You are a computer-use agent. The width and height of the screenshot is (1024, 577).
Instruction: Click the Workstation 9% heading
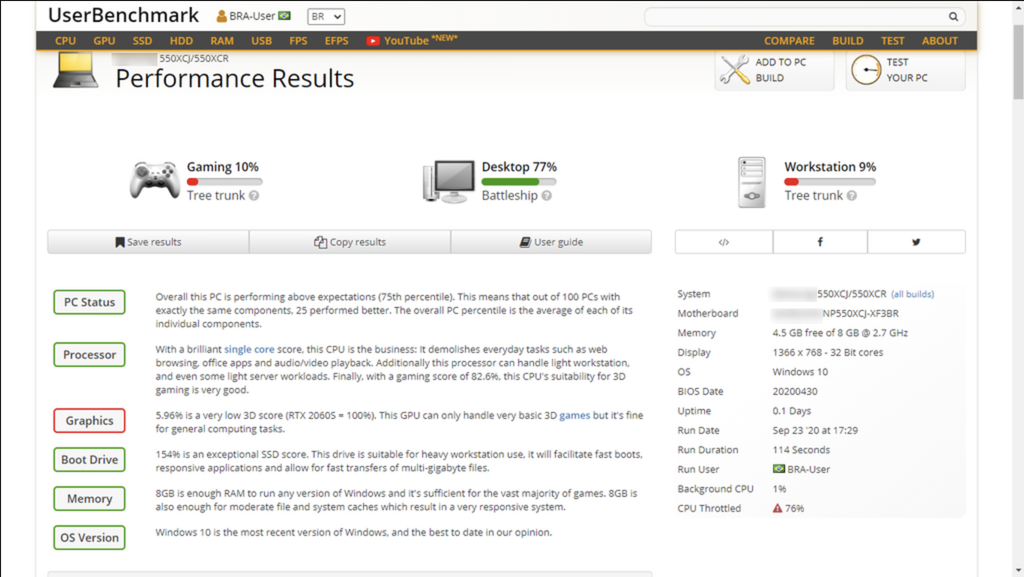830,167
